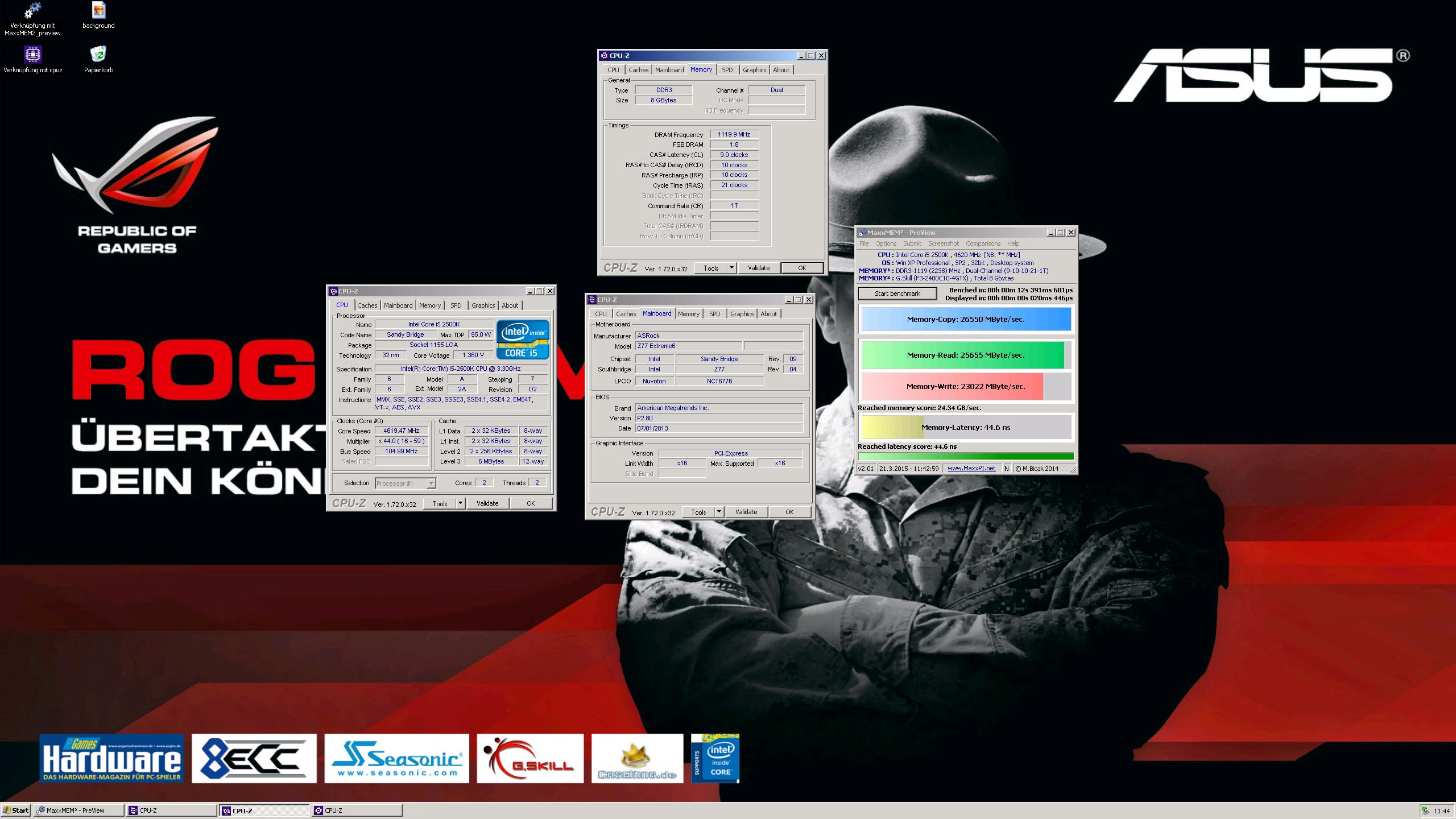The width and height of the screenshot is (1456, 819).
Task: Open the Mainboard tab in the Memory window
Action: coord(669,70)
